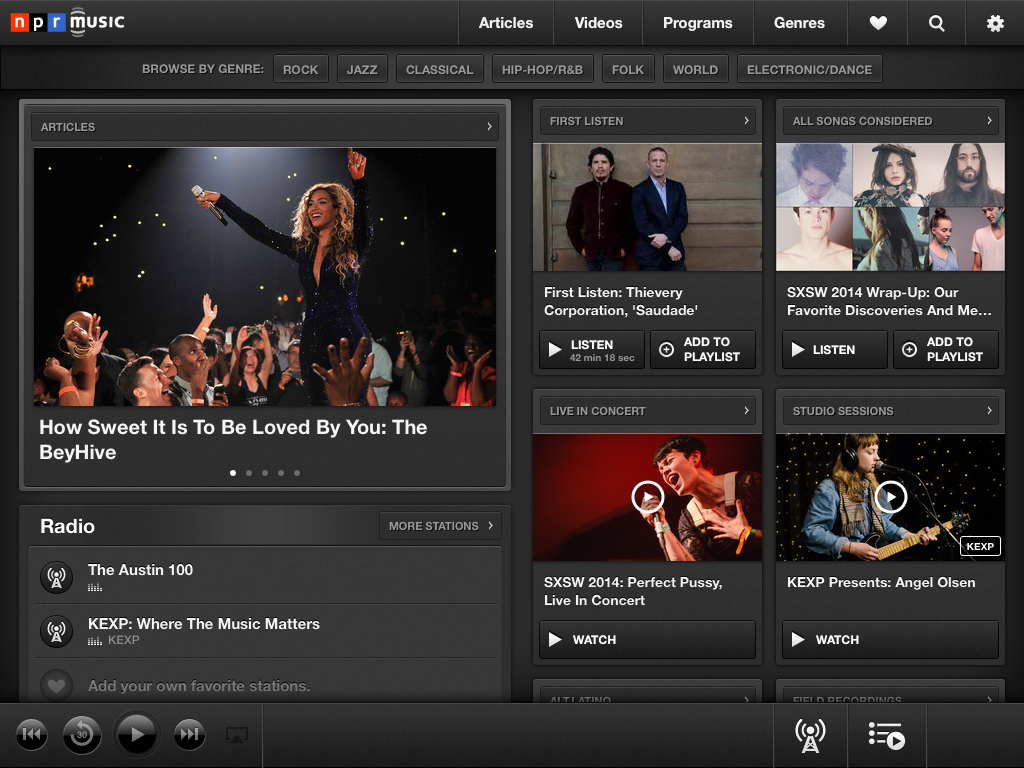Add SXSW 2014 Wrap-Up to playlist
The height and width of the screenshot is (768, 1024).
click(946, 349)
